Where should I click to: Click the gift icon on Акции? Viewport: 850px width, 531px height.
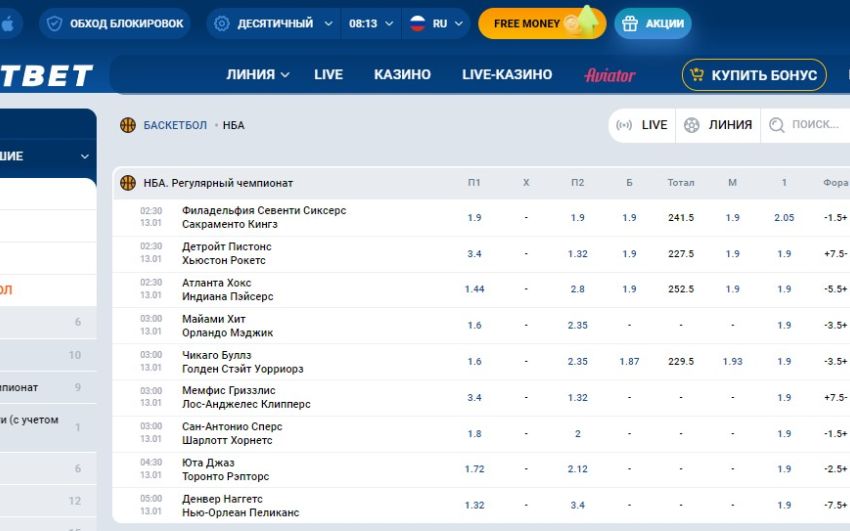[x=629, y=23]
